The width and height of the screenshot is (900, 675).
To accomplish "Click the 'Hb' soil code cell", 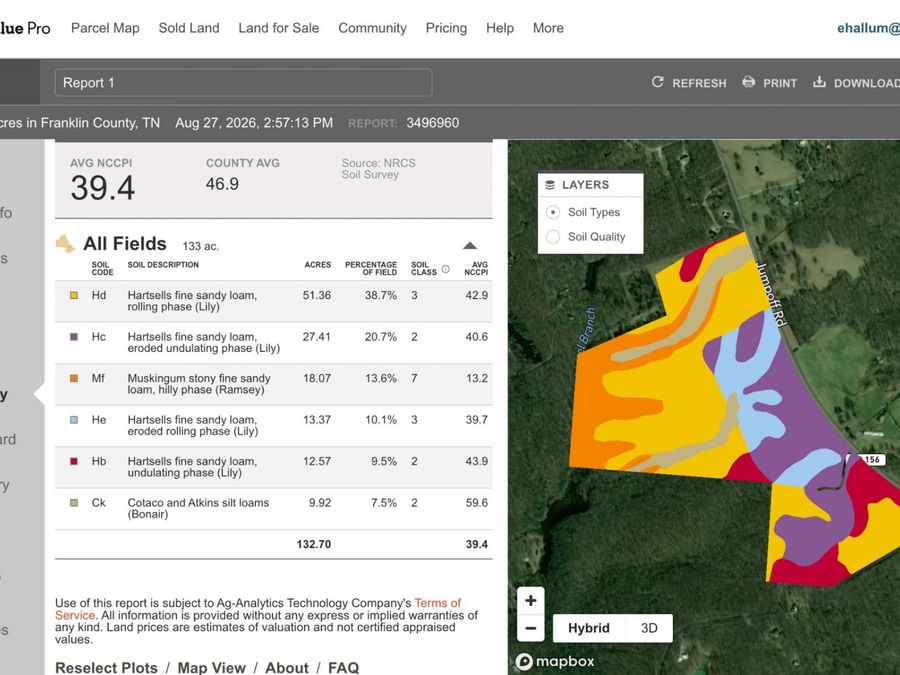I will [99, 461].
